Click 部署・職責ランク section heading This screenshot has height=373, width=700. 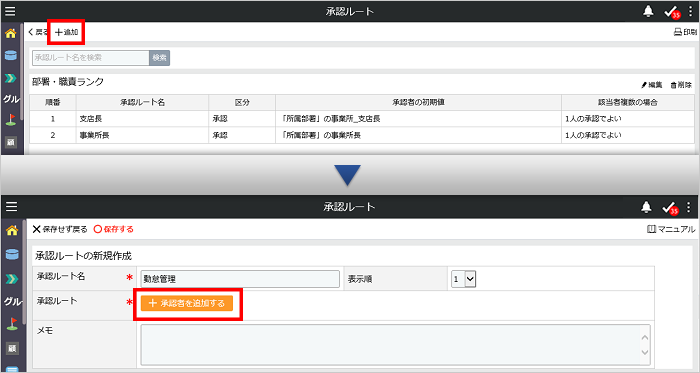coord(68,82)
